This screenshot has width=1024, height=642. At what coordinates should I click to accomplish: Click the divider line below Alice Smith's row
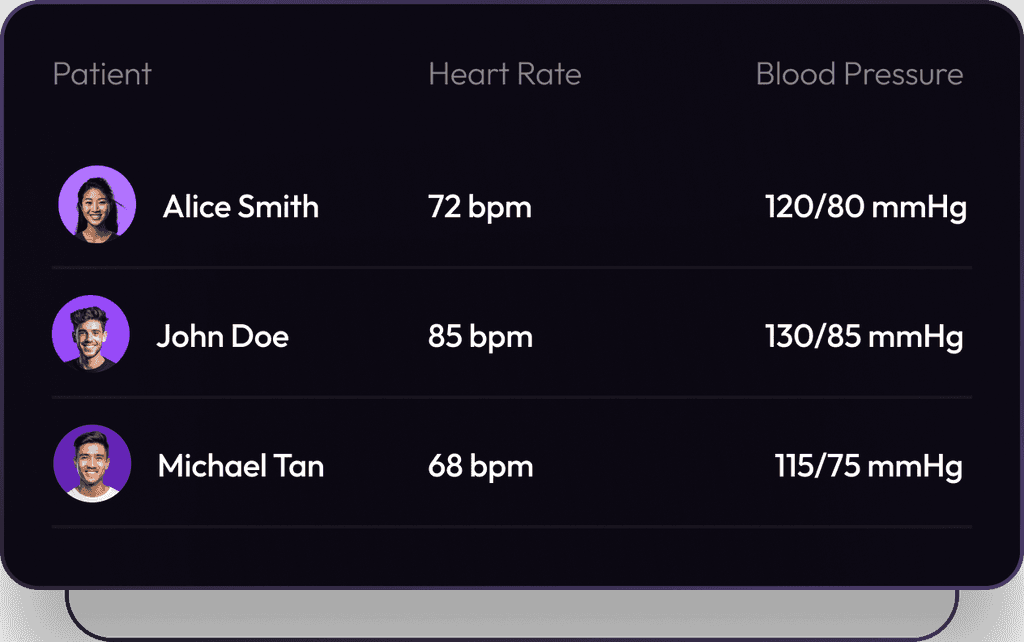tap(512, 268)
